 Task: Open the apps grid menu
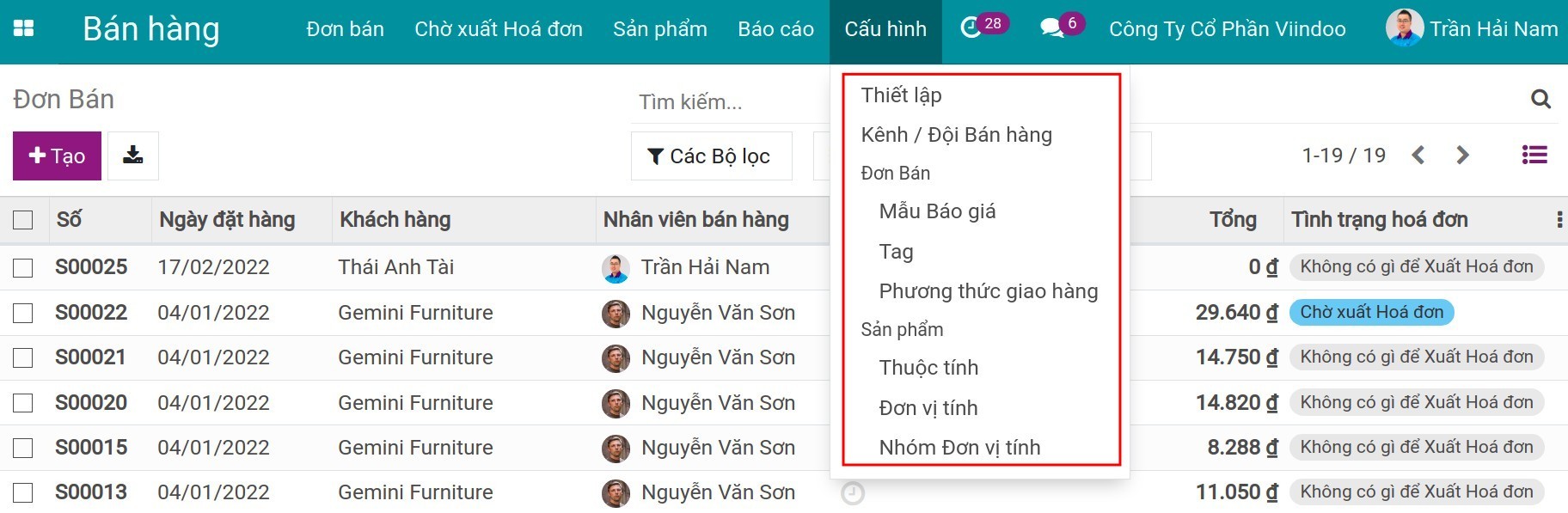tap(25, 27)
